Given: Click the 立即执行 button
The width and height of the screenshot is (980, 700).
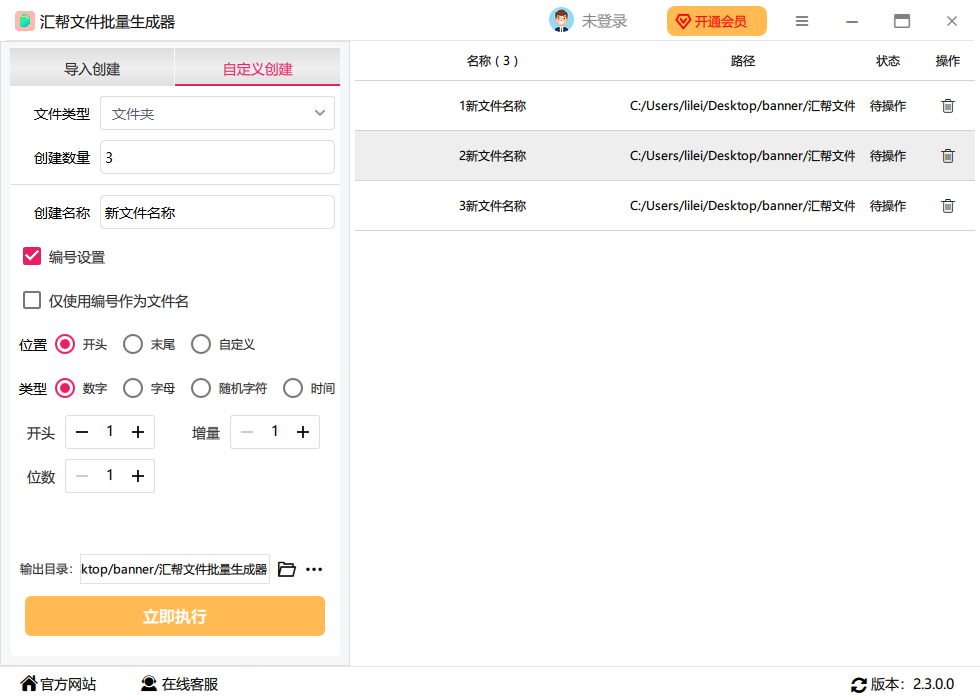Looking at the screenshot, I should point(175,616).
